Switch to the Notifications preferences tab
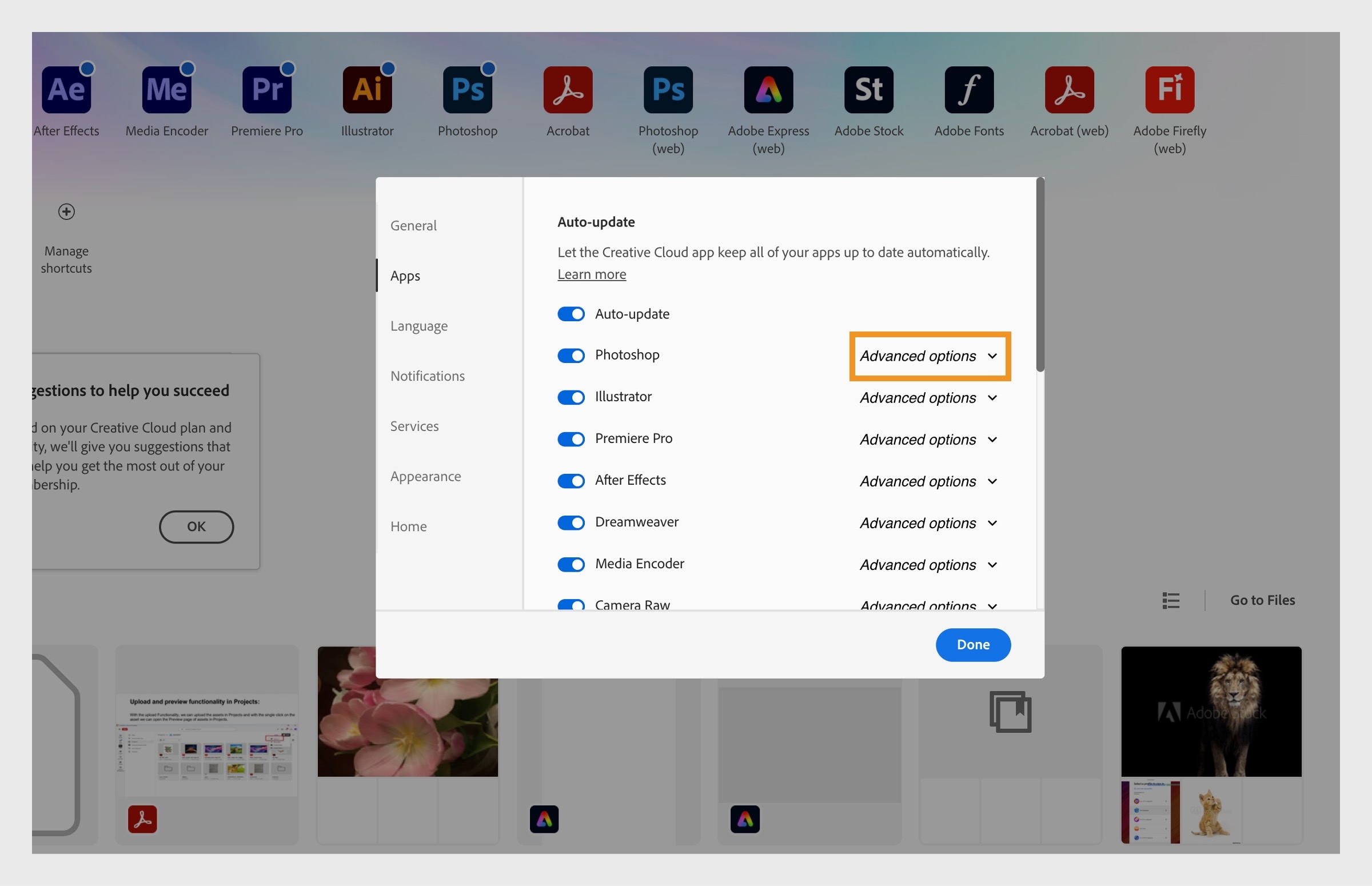Image resolution: width=1372 pixels, height=886 pixels. [427, 376]
